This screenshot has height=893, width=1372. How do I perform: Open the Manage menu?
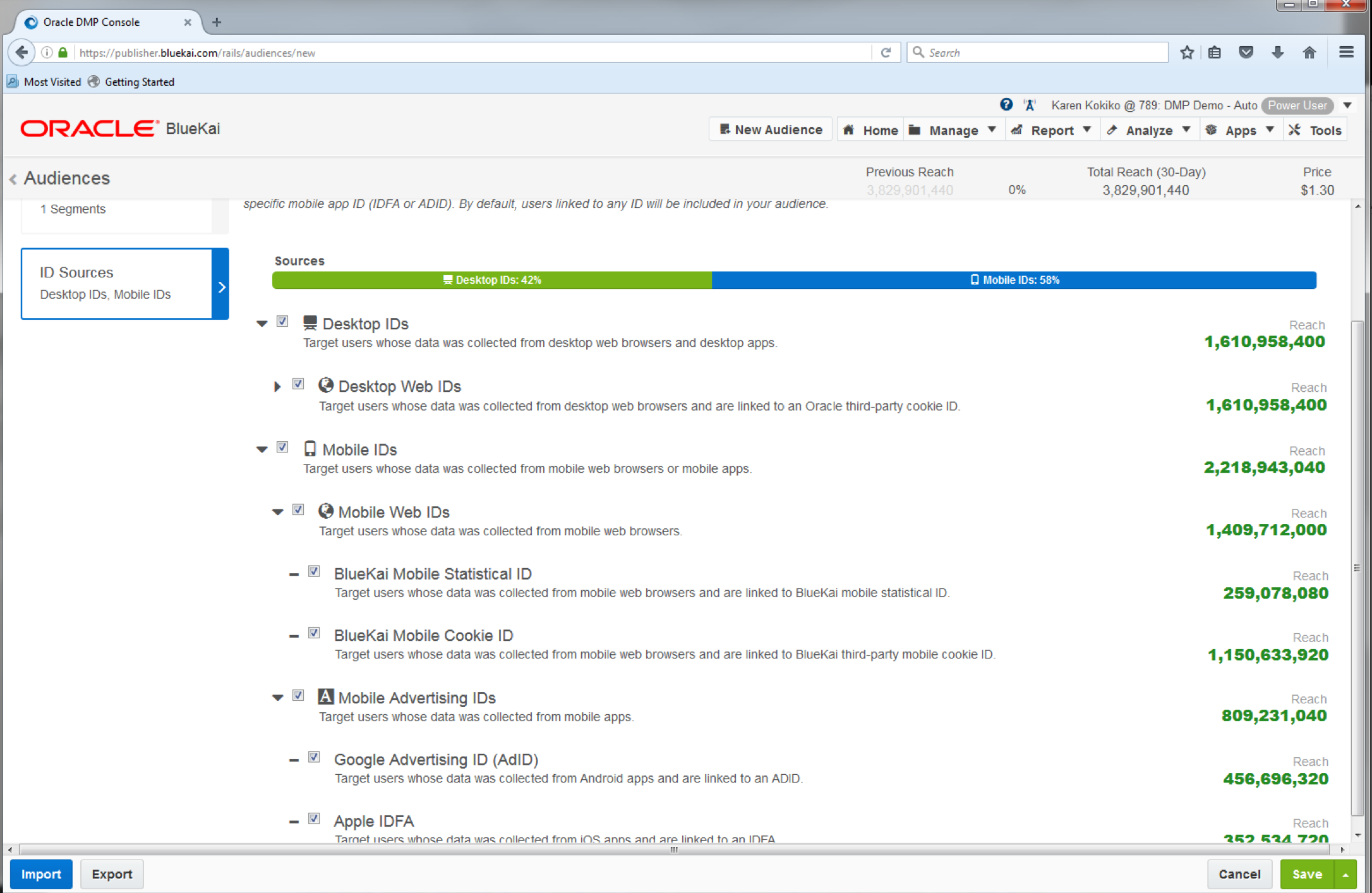pyautogui.click(x=953, y=130)
